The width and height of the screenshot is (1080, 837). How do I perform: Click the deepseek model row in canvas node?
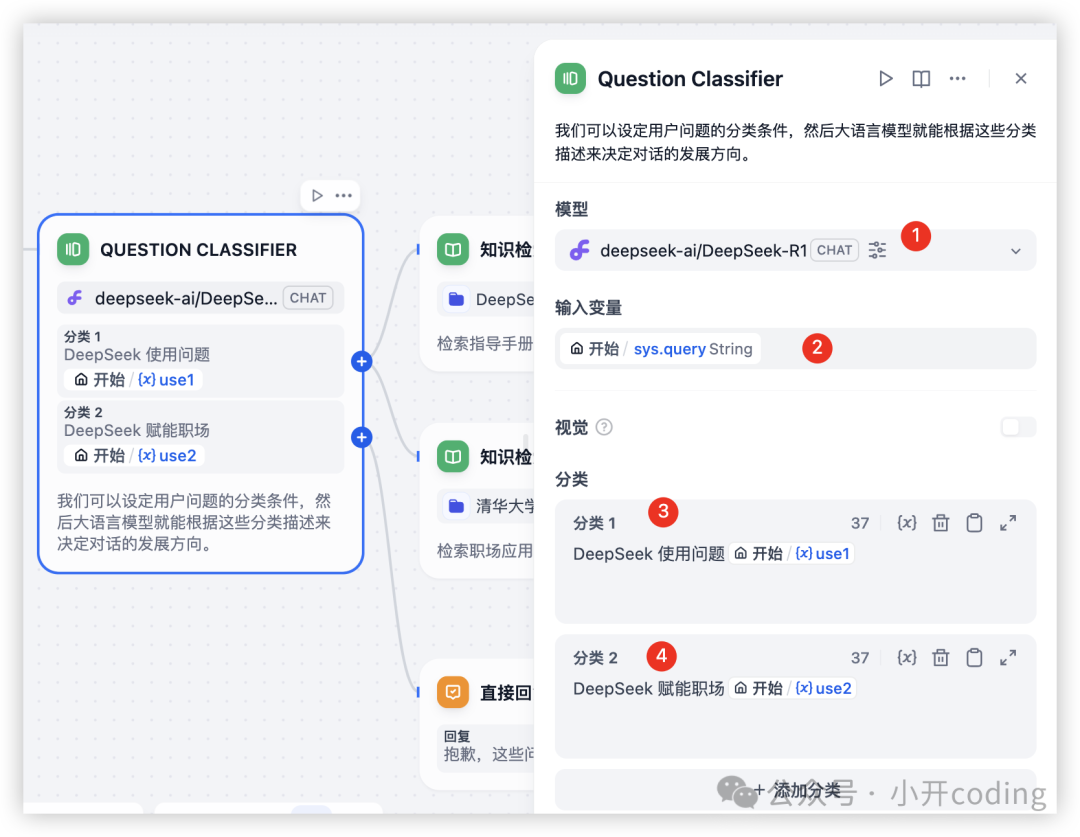200,298
